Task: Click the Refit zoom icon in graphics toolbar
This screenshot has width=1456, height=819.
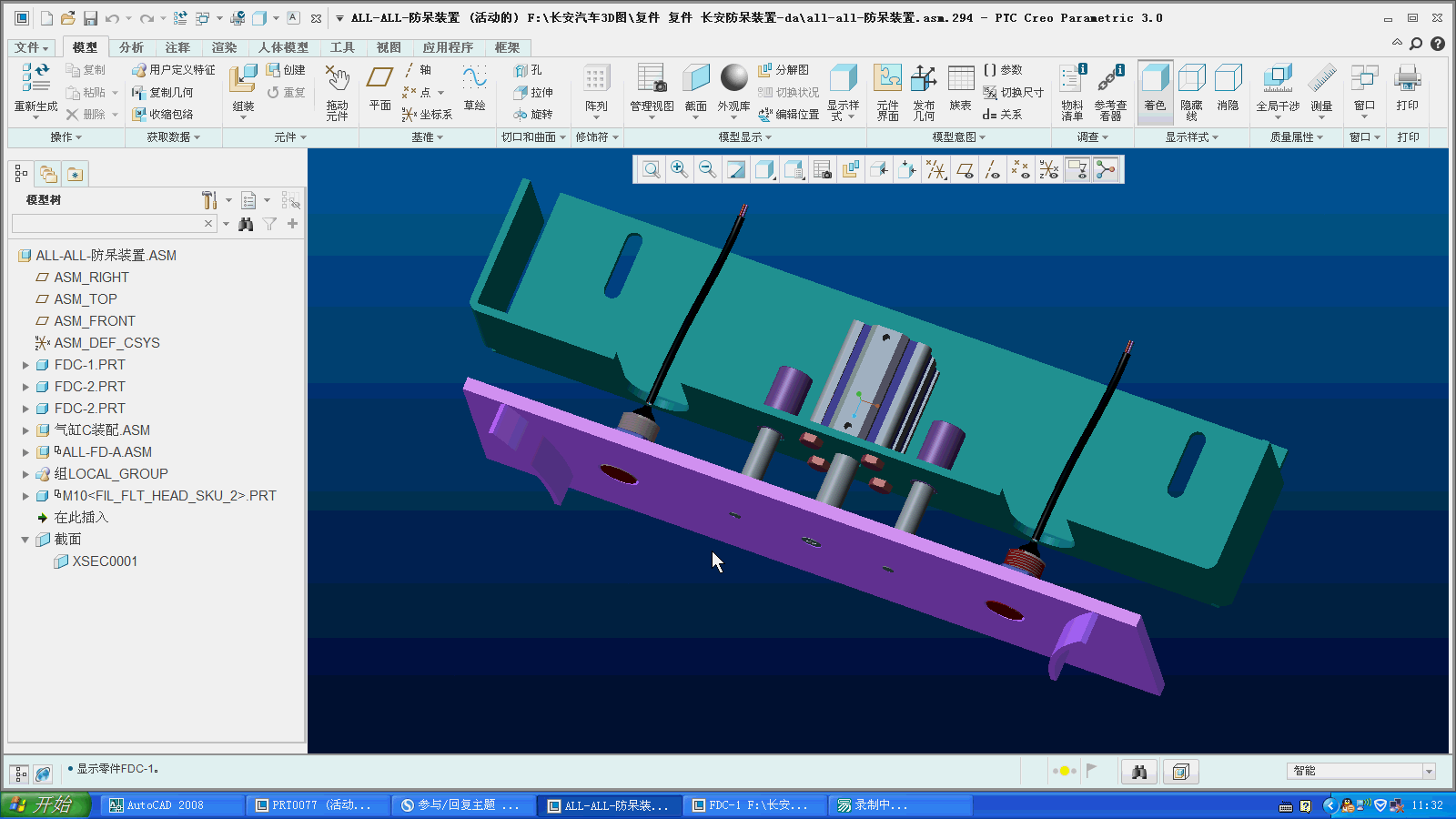Action: coord(651,169)
